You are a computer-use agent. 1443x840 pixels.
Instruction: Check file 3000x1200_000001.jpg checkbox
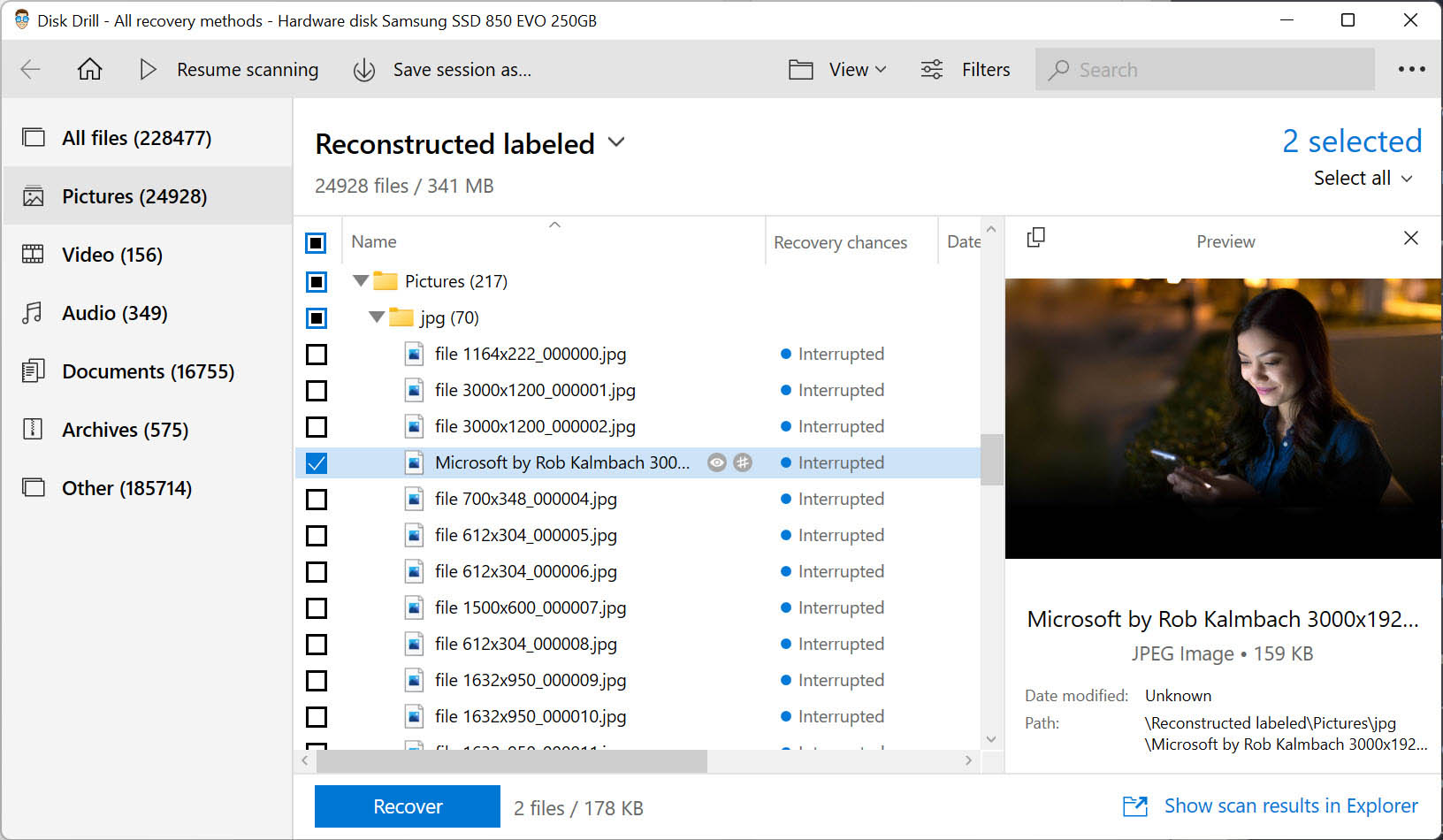click(316, 390)
